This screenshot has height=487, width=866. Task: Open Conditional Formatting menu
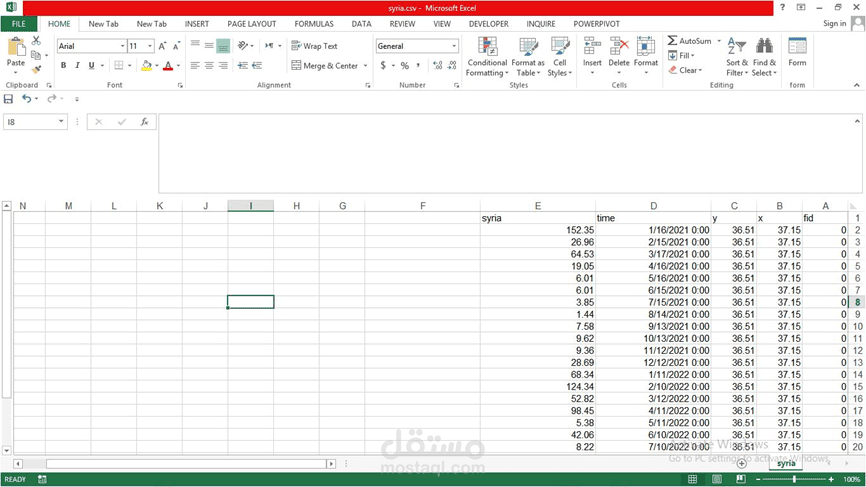coord(487,57)
